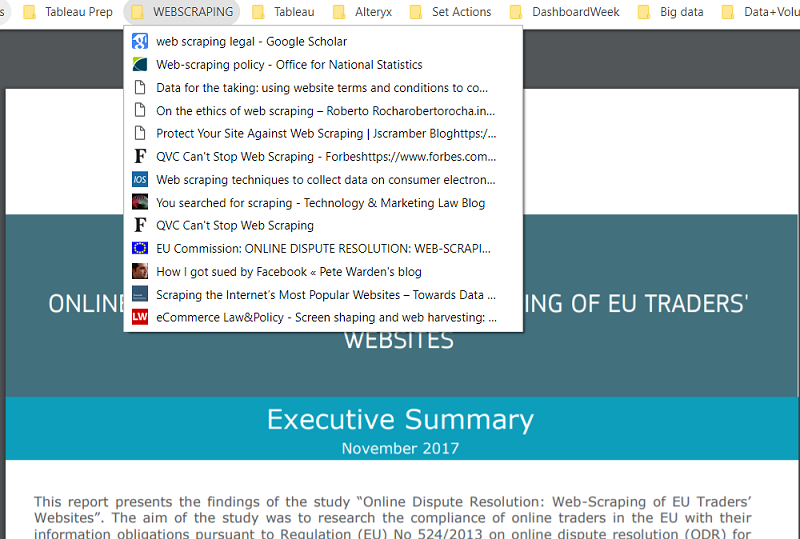Image resolution: width=800 pixels, height=539 pixels.
Task: Open the Set Actions bookmarks folder
Action: click(x=451, y=12)
